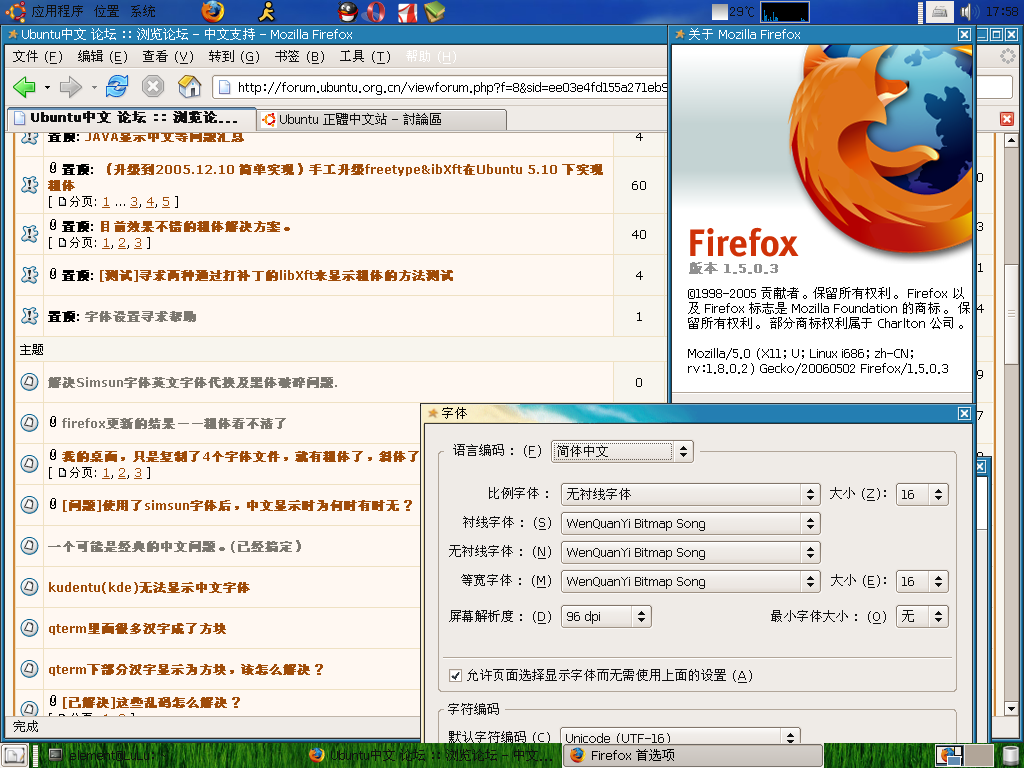The width and height of the screenshot is (1024, 768).
Task: Open the volume speaker icon in the panel
Action: click(x=969, y=11)
